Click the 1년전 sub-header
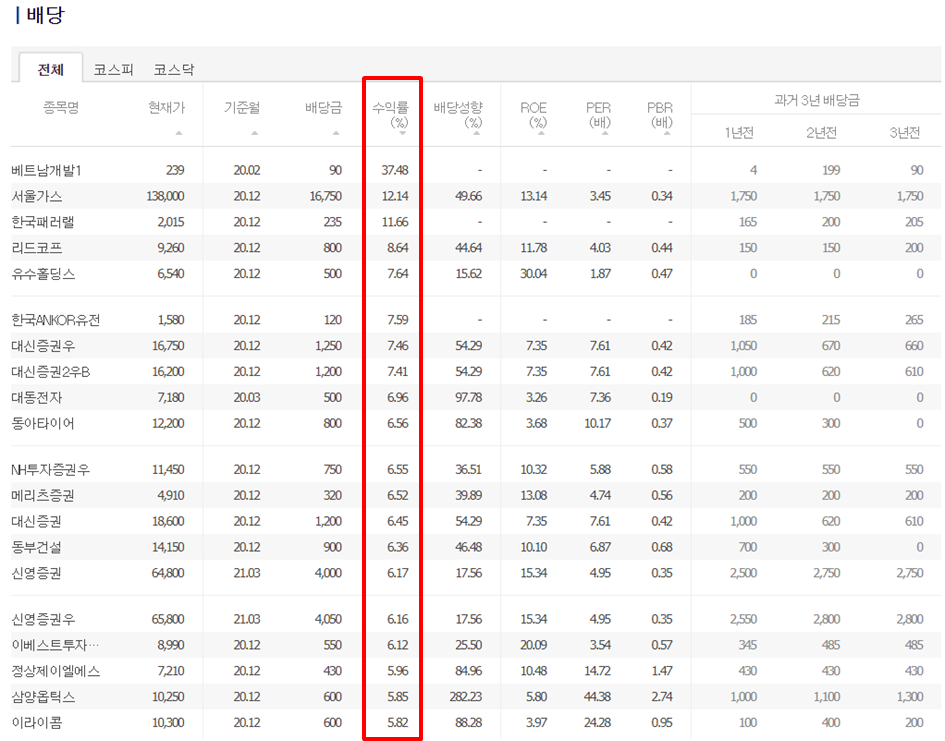 coord(739,133)
